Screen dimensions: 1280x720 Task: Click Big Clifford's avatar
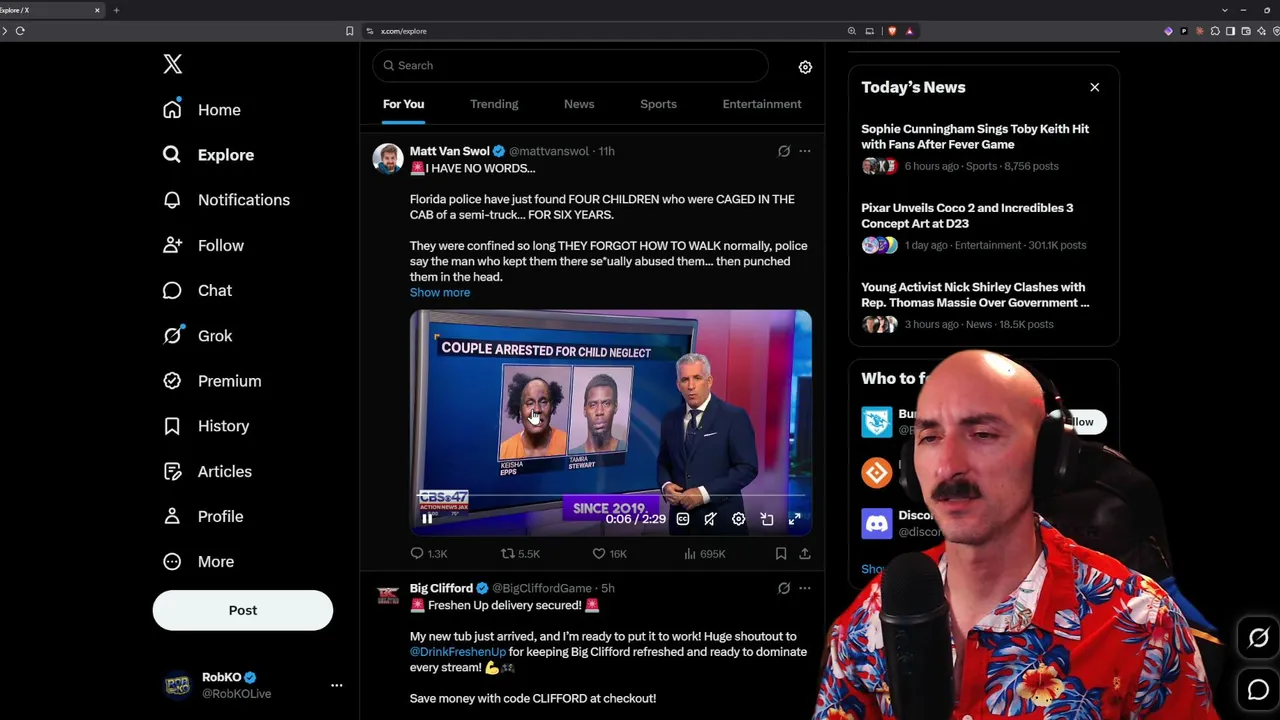[388, 596]
